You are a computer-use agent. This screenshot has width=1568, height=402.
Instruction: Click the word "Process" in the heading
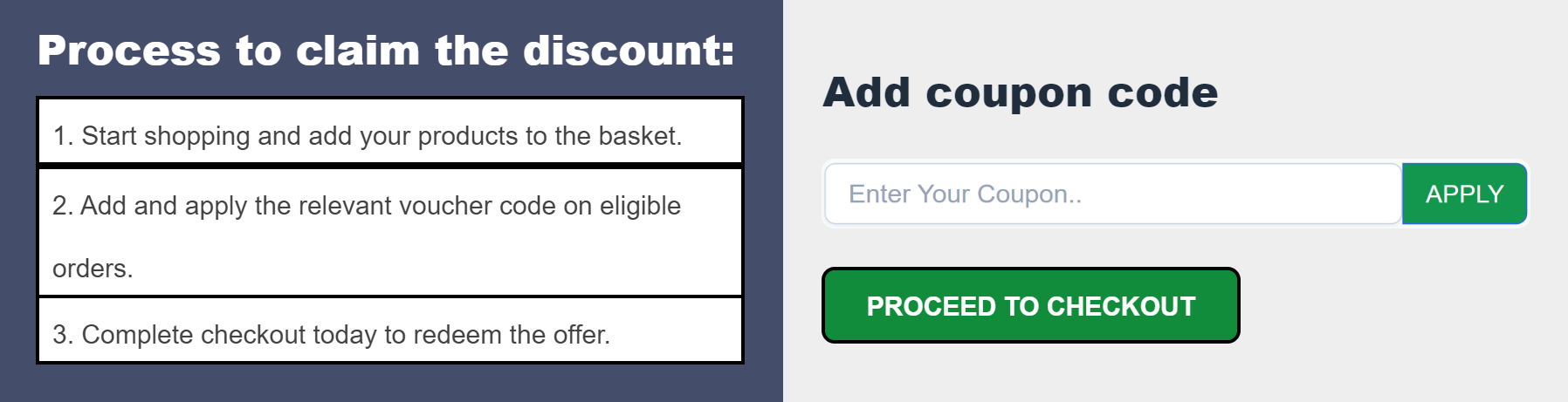tap(129, 51)
